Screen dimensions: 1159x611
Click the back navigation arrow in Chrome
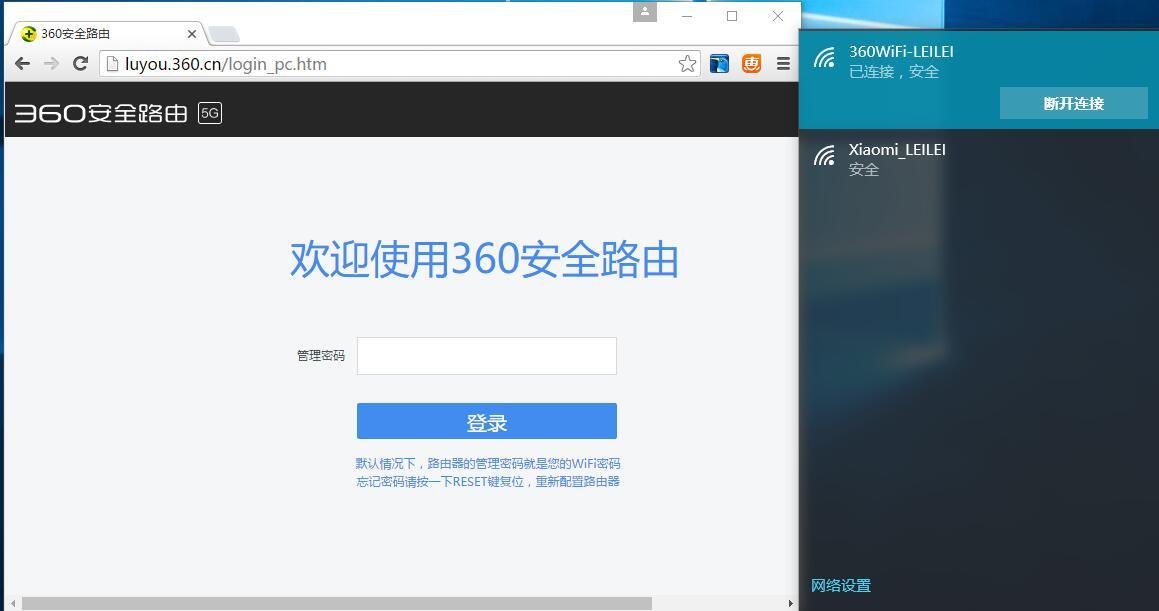(22, 63)
